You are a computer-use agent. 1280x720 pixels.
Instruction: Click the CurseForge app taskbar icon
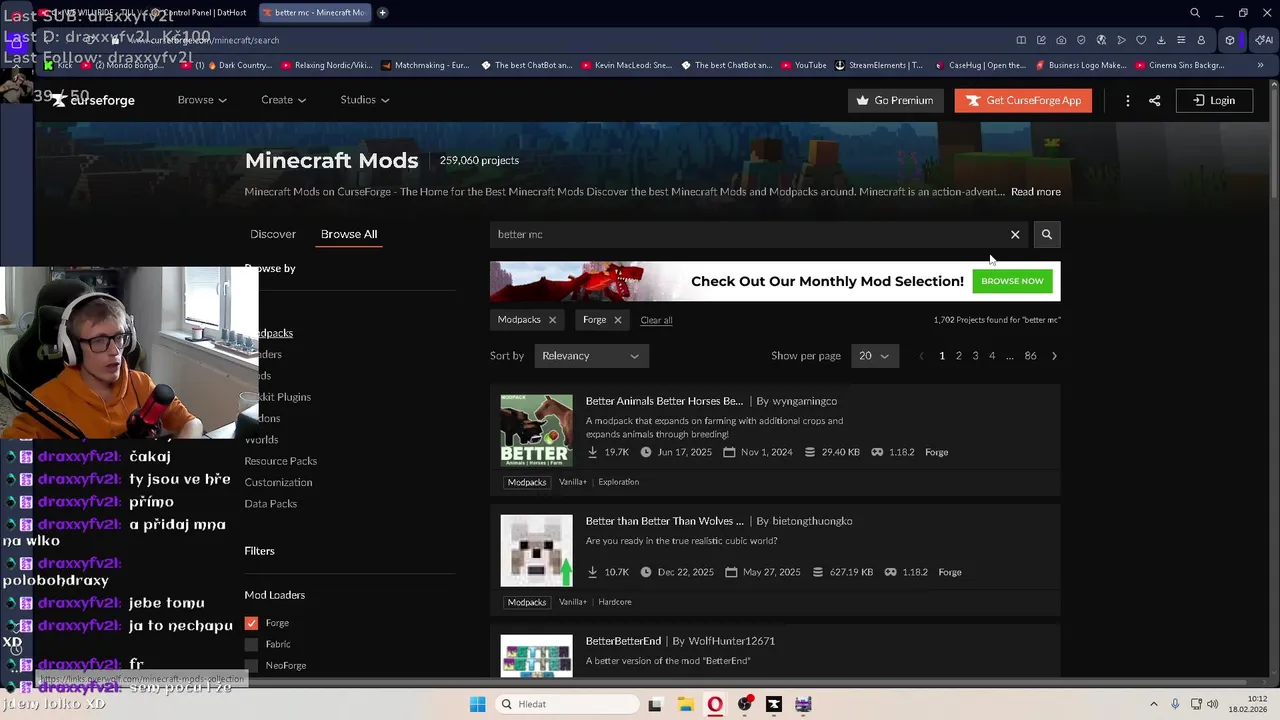tap(774, 704)
